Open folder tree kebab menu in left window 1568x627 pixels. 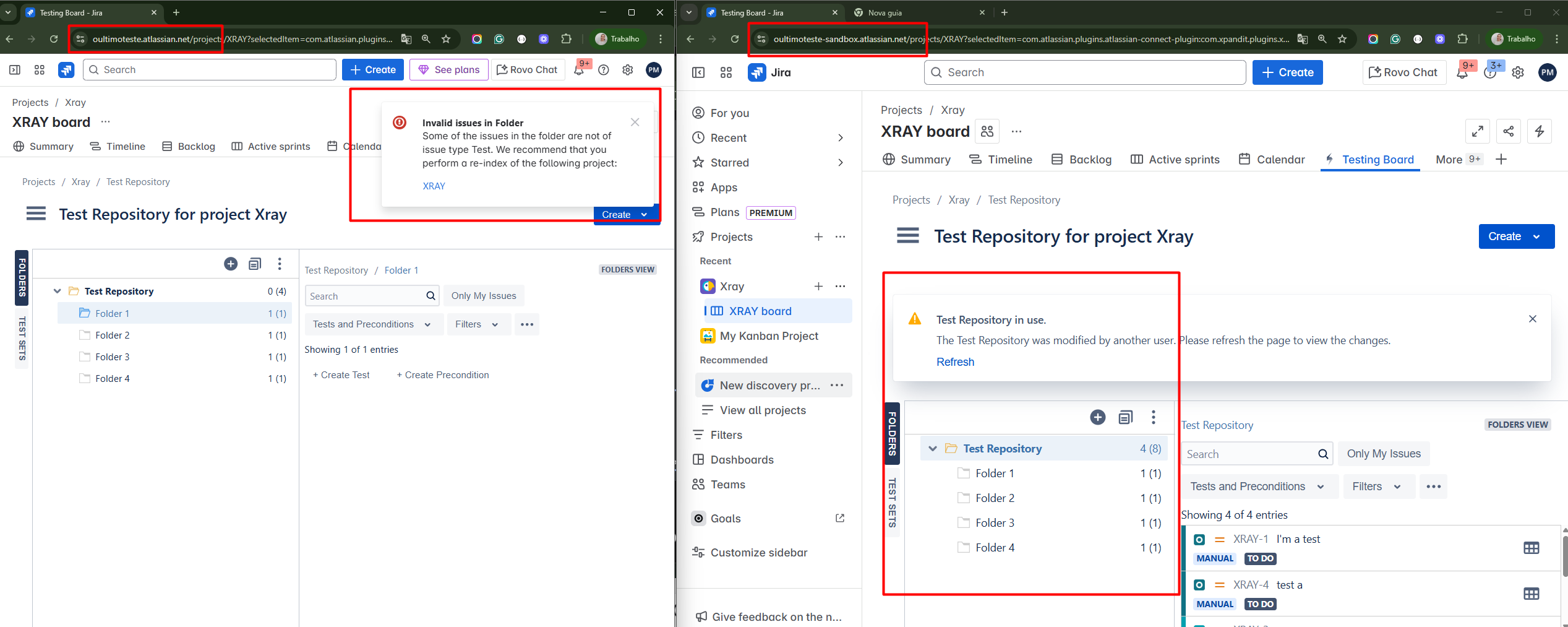click(280, 264)
